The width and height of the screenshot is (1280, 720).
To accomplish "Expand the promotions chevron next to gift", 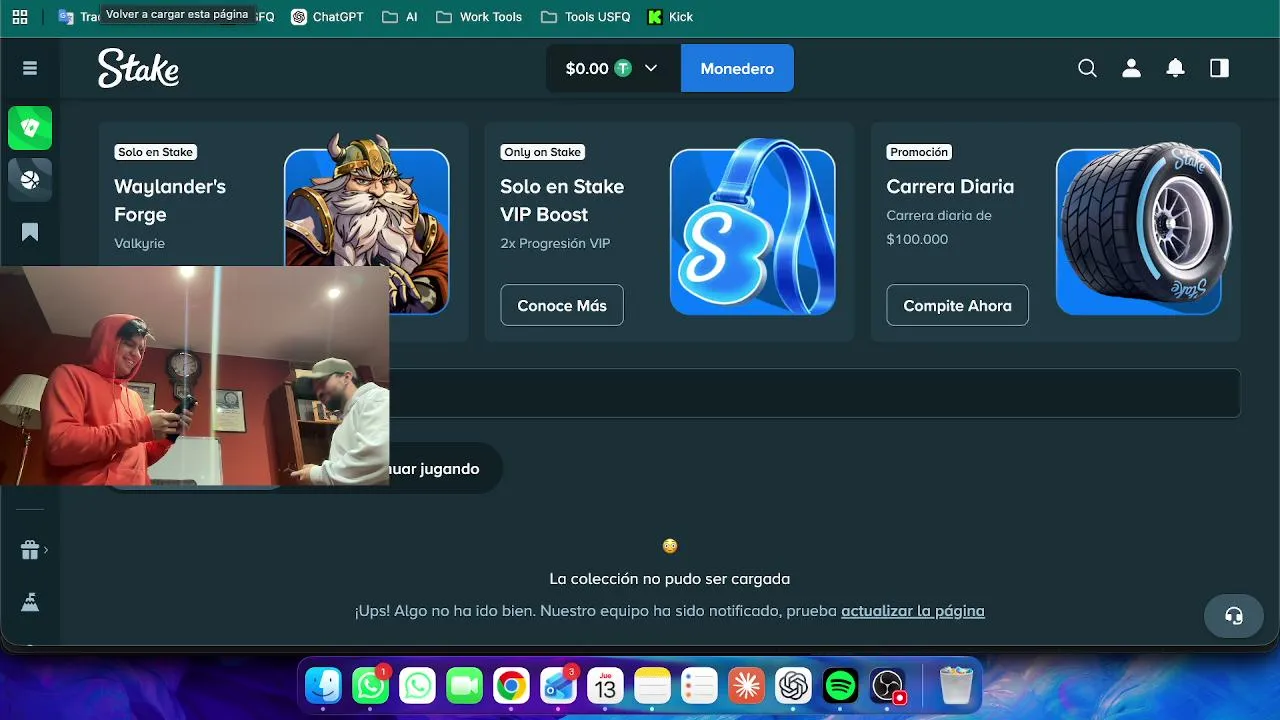I will pos(46,550).
